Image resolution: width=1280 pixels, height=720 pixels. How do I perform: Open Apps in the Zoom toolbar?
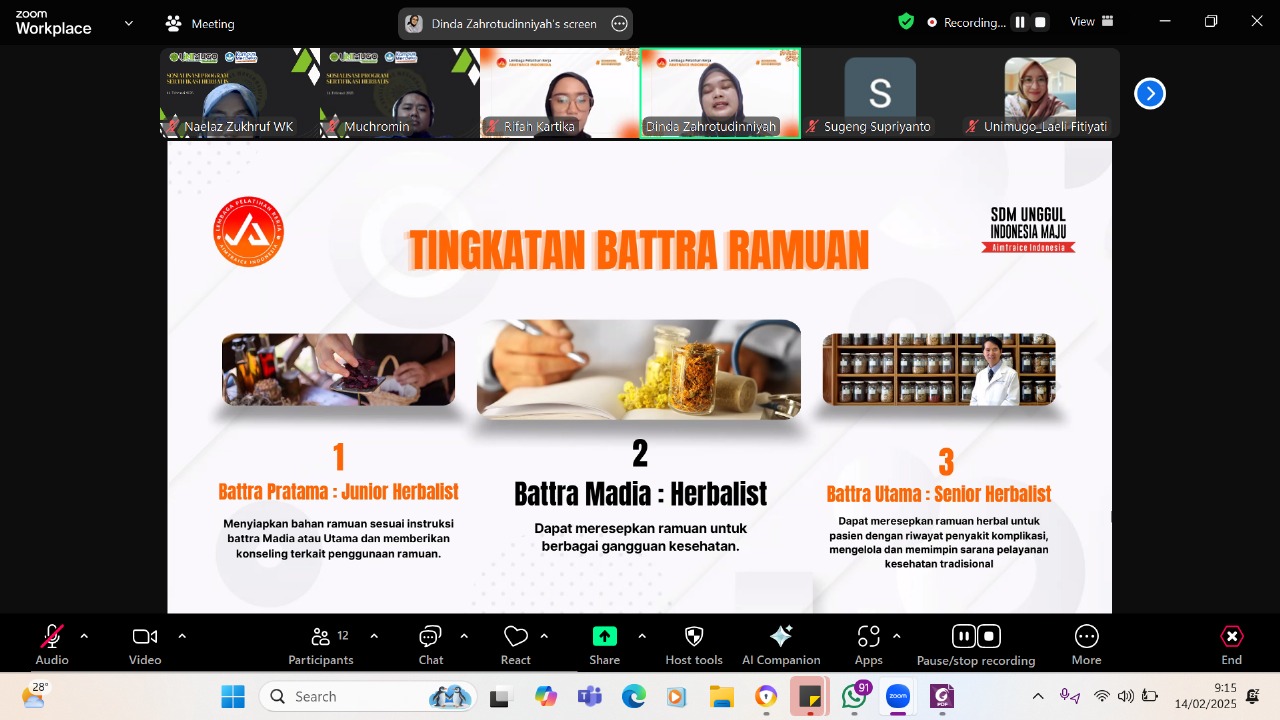coord(869,645)
